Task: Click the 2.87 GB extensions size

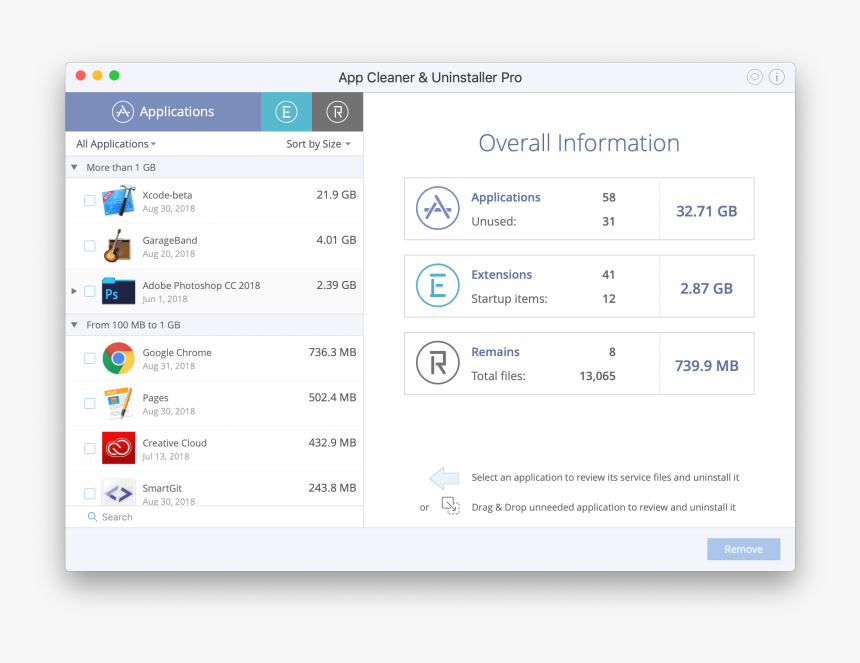Action: pyautogui.click(x=706, y=288)
